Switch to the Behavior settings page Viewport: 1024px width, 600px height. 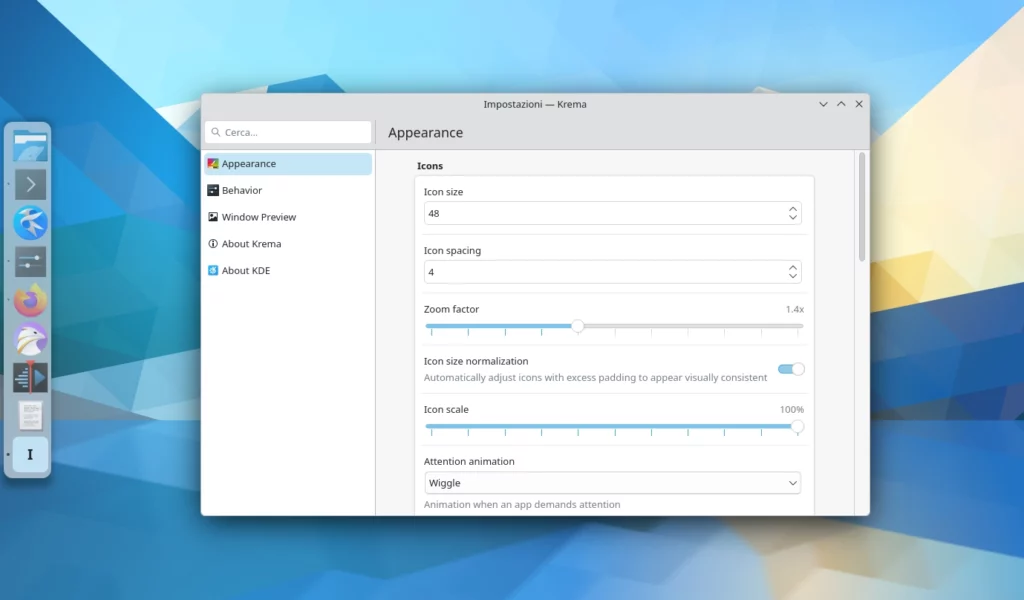coord(242,190)
